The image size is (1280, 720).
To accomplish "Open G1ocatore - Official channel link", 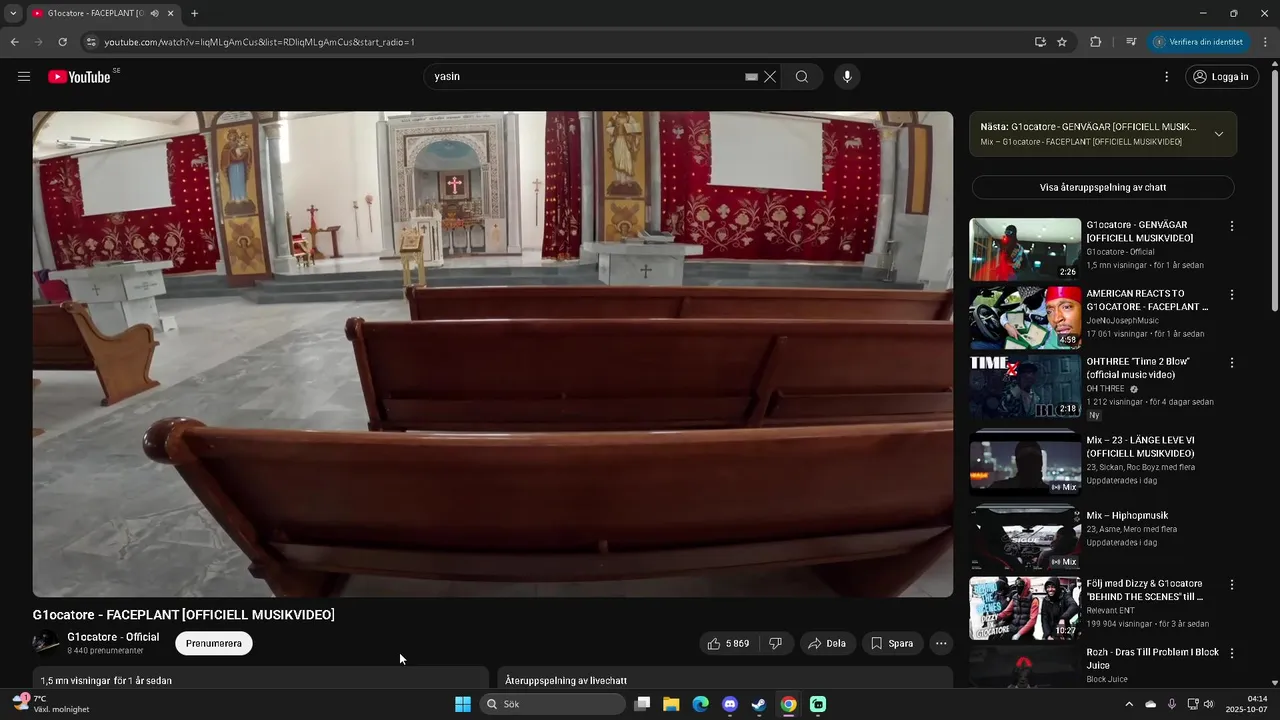I will click(113, 637).
